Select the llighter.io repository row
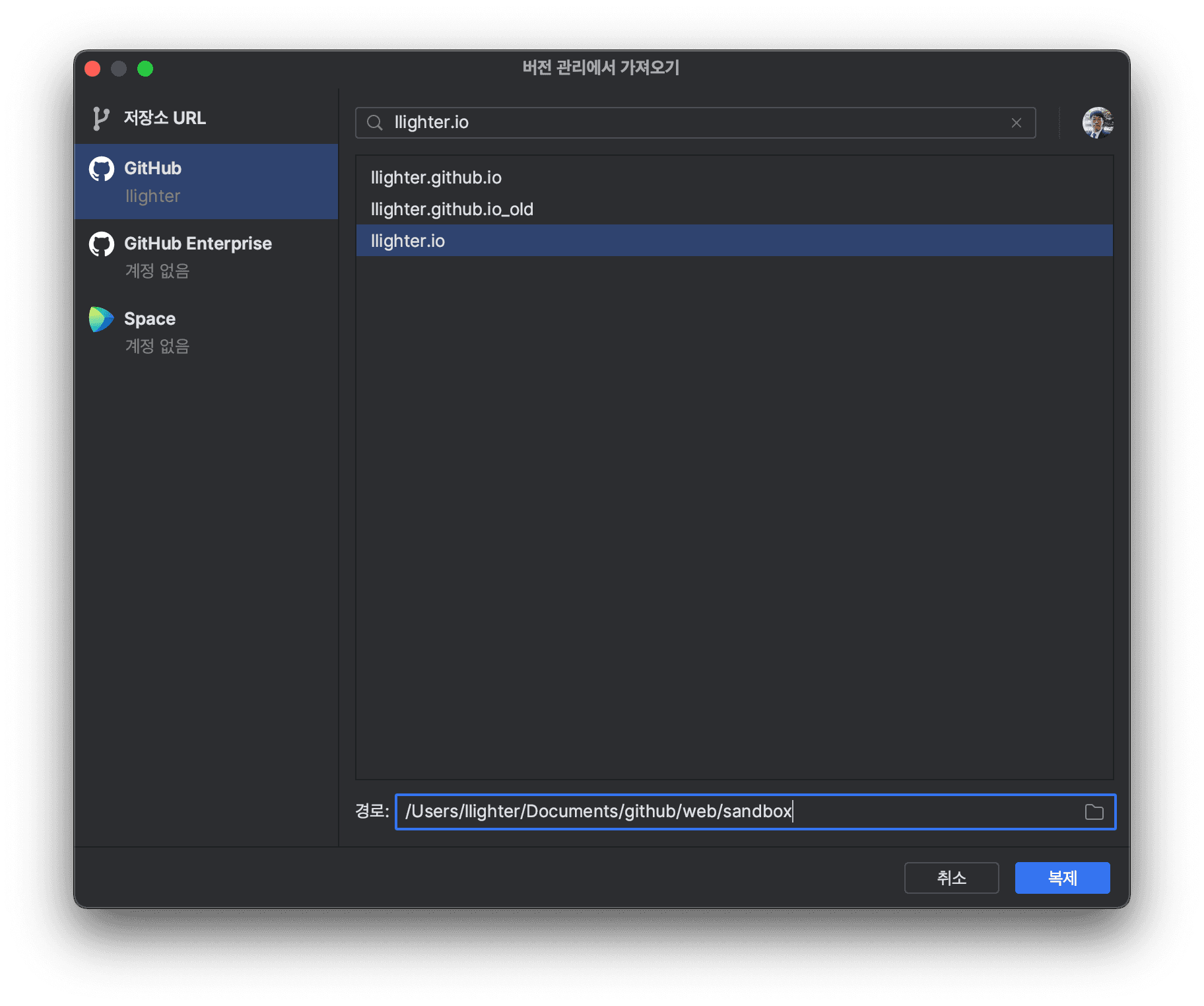Viewport: 1204px width, 1006px height. tap(734, 241)
